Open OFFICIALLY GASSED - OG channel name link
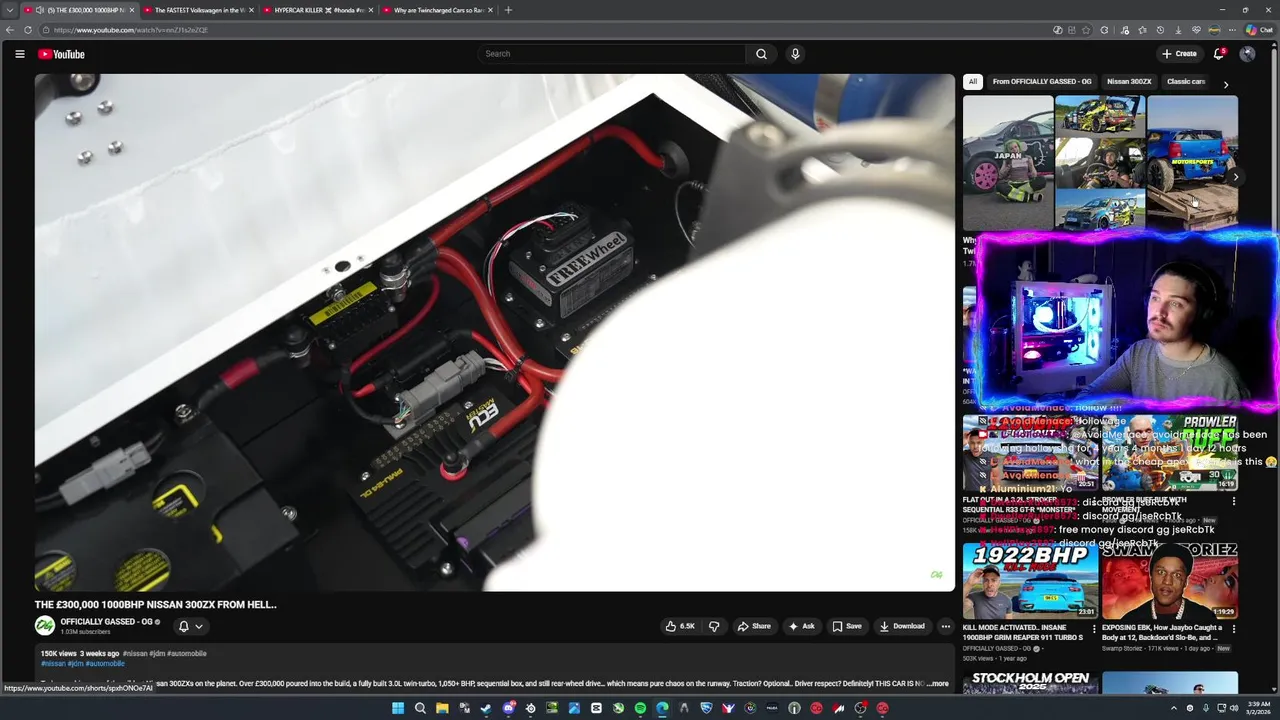 coord(106,622)
